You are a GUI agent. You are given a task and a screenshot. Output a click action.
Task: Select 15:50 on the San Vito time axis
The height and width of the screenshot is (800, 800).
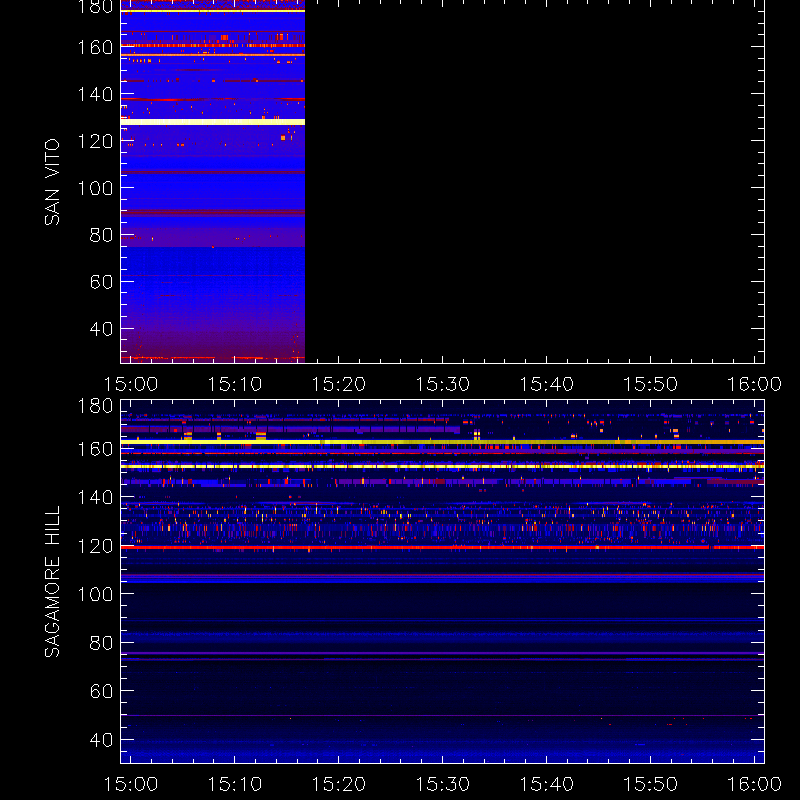pos(651,384)
